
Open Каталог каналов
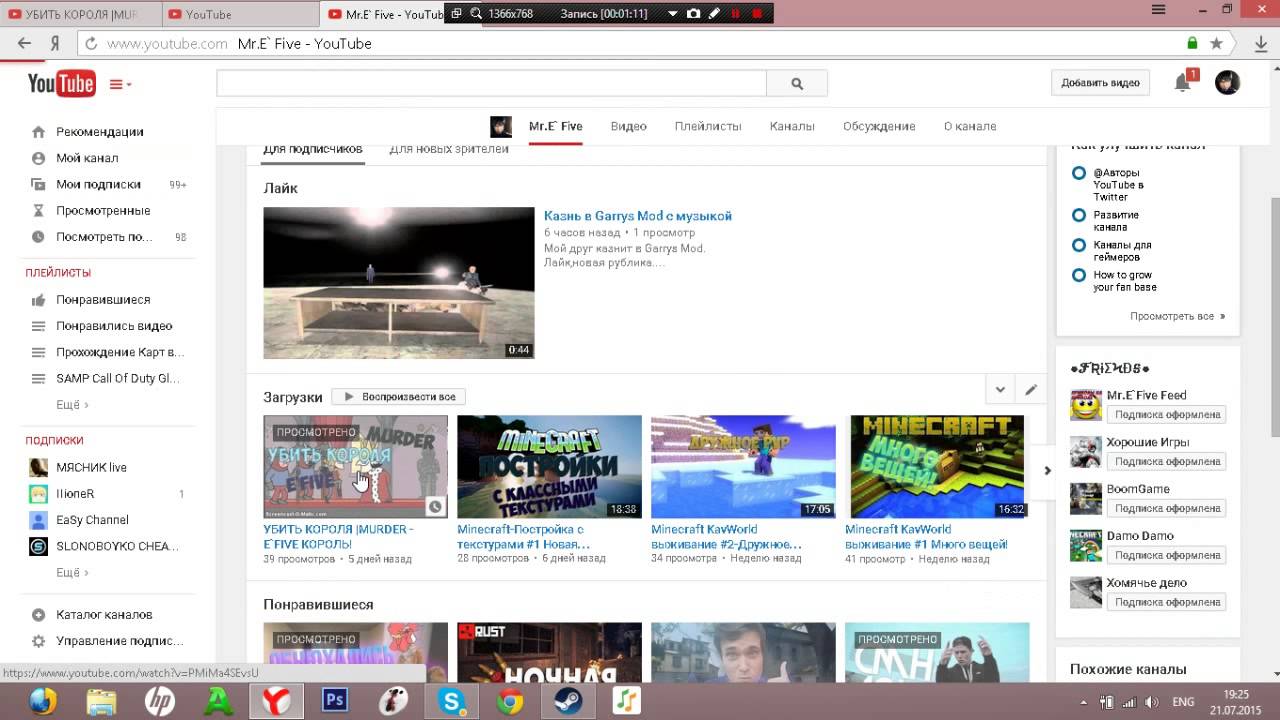click(x=104, y=615)
